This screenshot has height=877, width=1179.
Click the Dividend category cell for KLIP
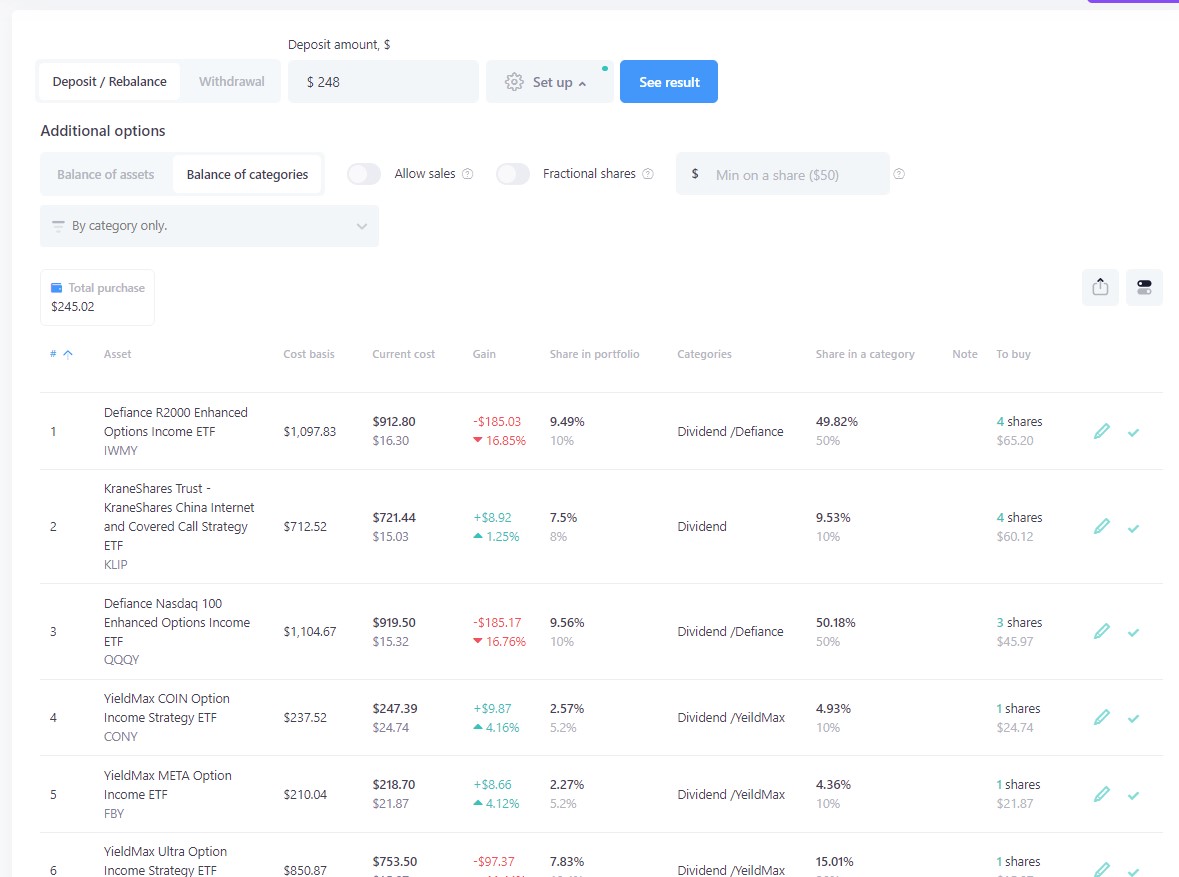click(x=702, y=527)
